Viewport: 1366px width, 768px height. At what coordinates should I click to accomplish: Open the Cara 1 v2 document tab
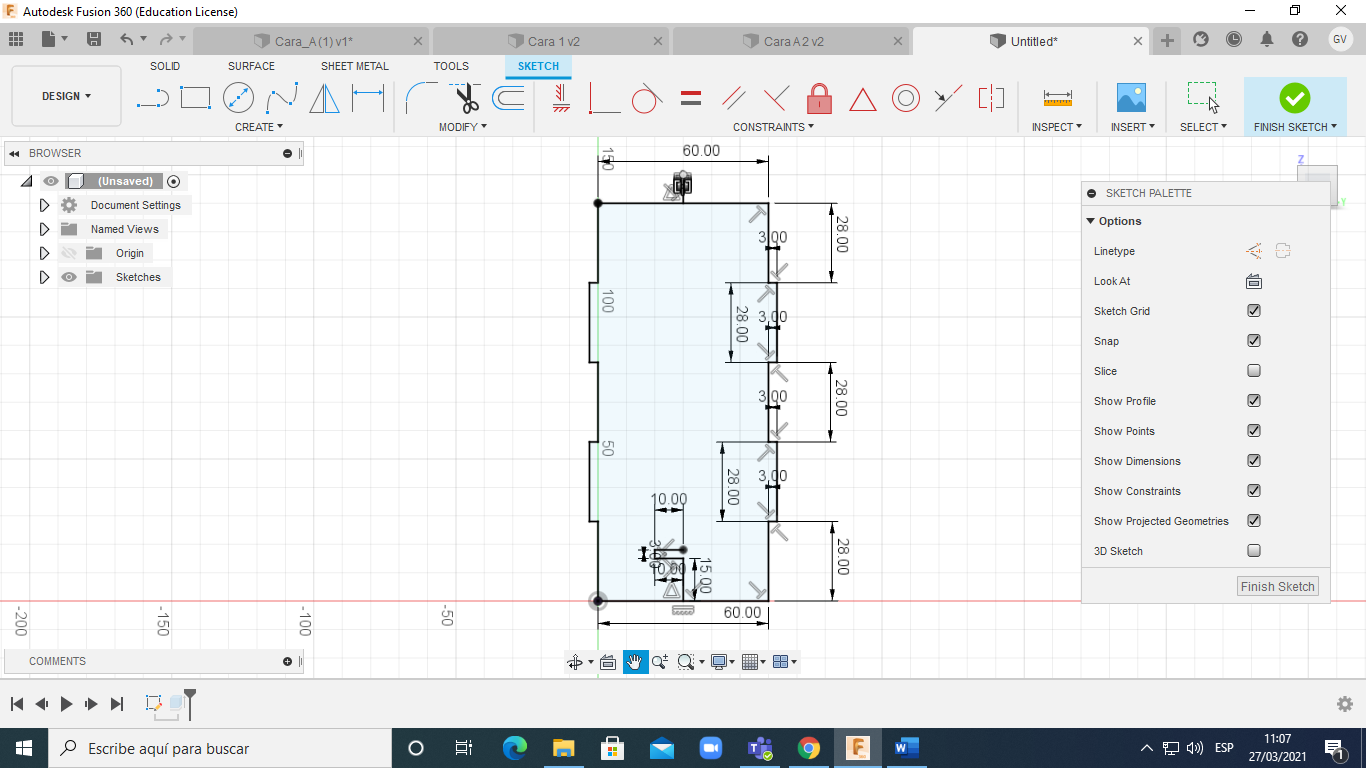click(x=551, y=41)
